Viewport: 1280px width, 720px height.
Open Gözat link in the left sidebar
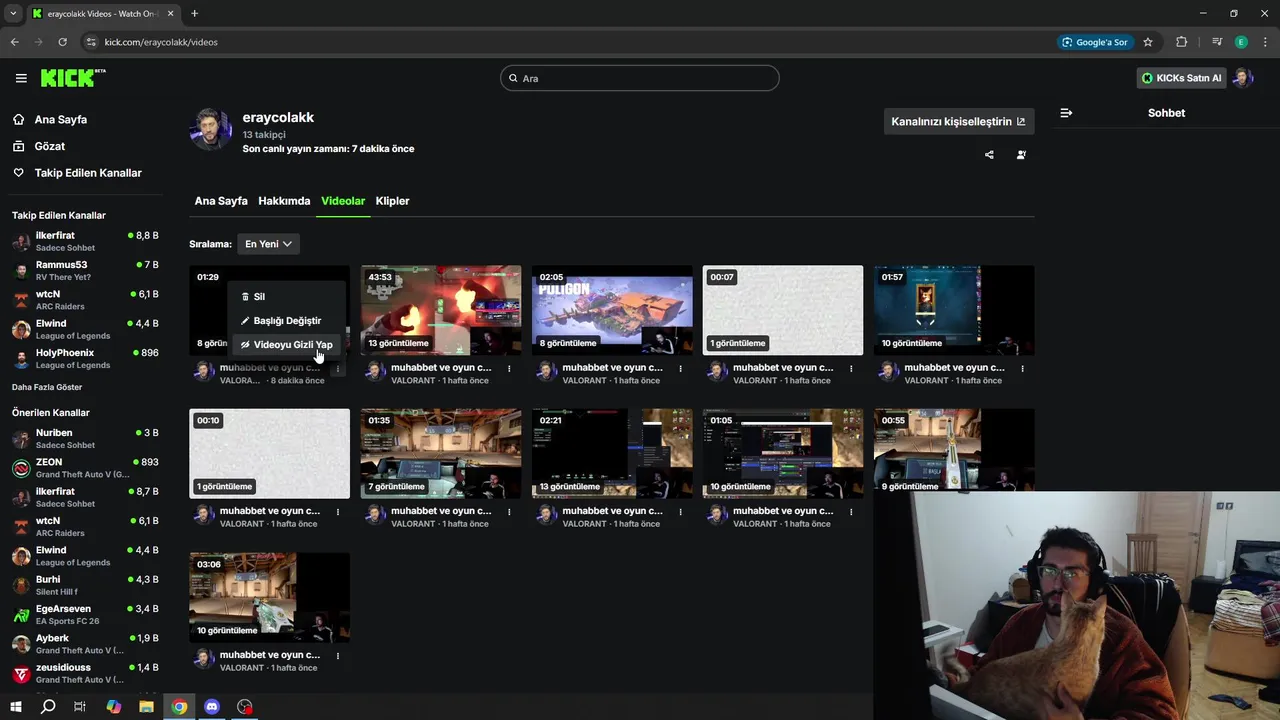tap(50, 146)
